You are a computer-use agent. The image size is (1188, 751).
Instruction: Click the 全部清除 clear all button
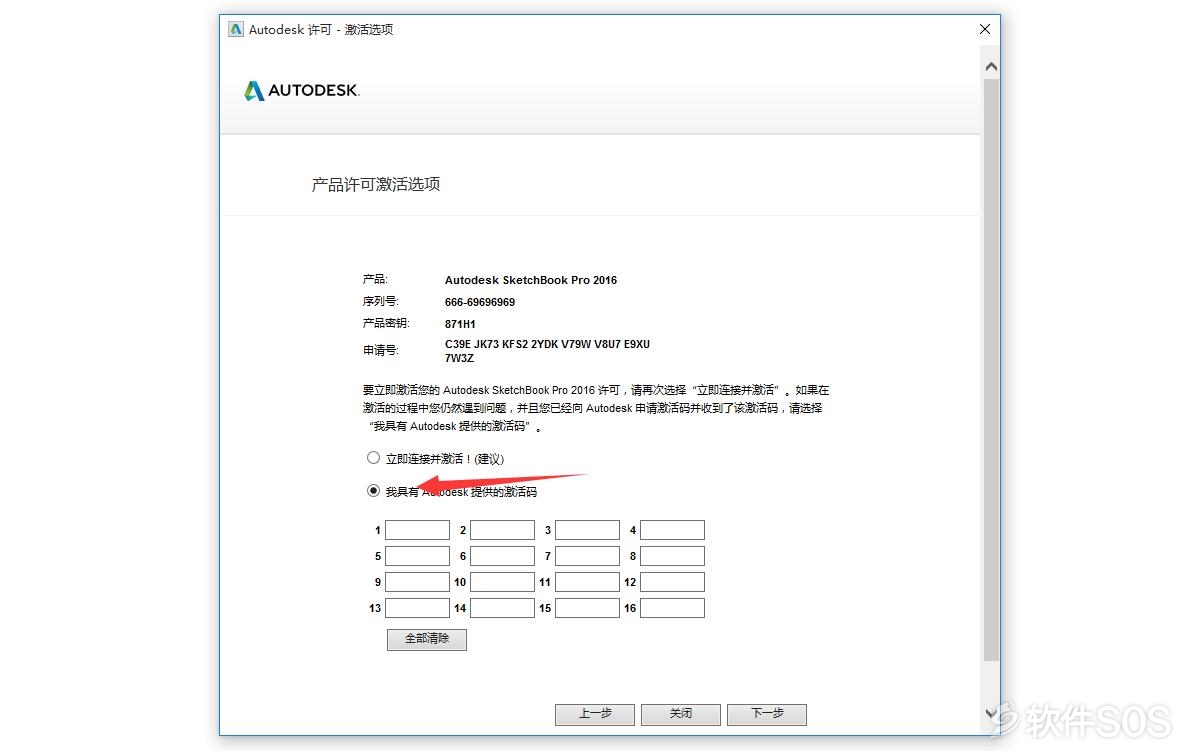click(427, 639)
